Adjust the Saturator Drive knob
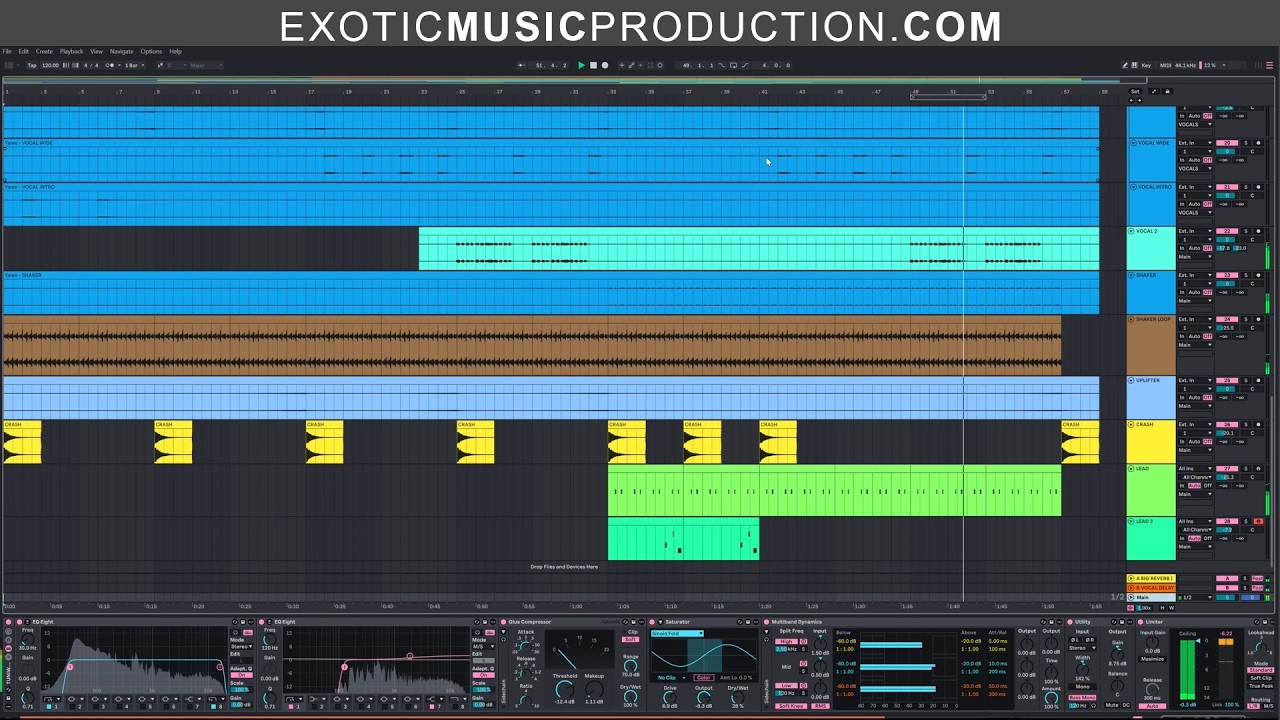Image resolution: width=1280 pixels, height=720 pixels. click(x=670, y=696)
